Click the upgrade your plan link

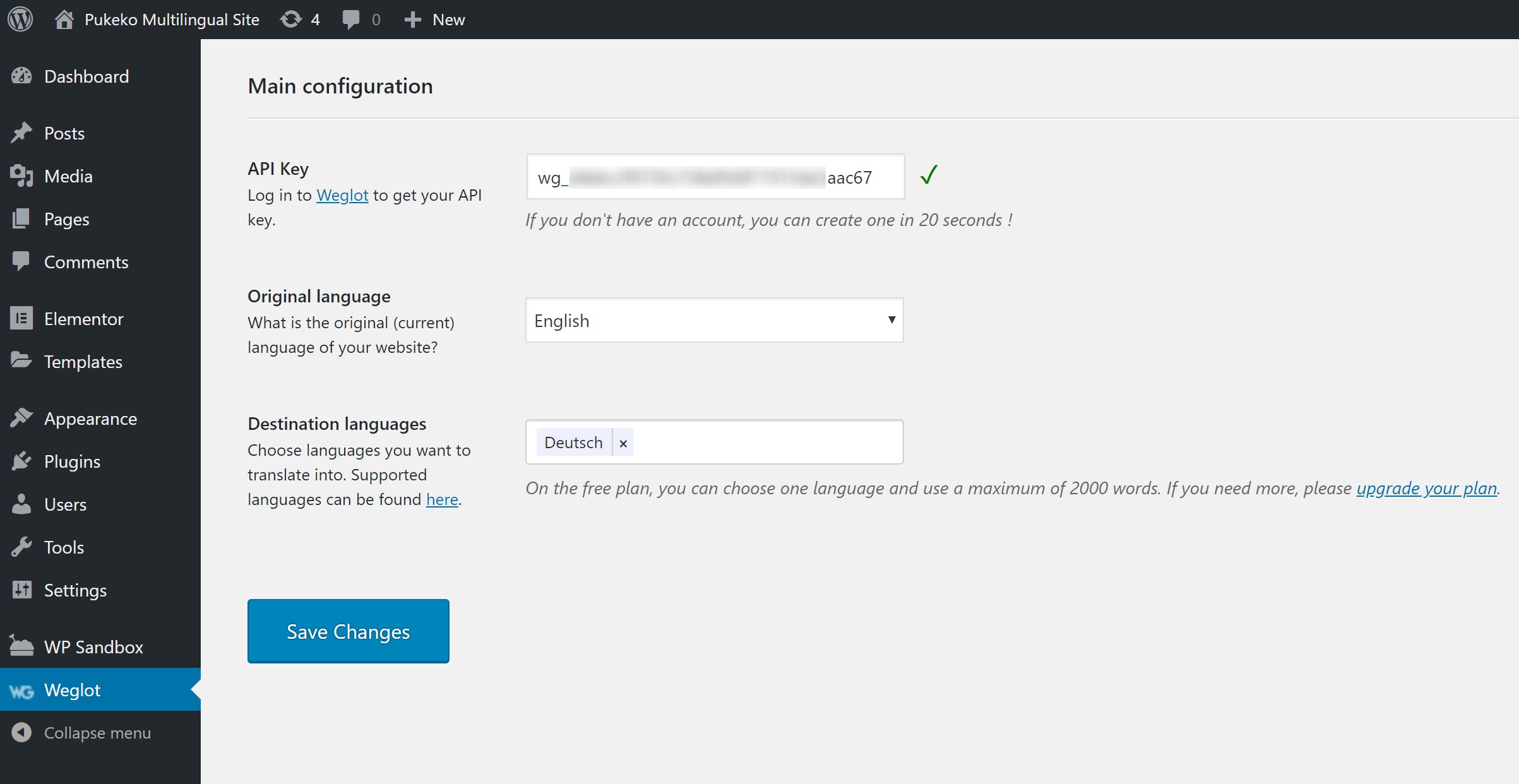[1427, 489]
